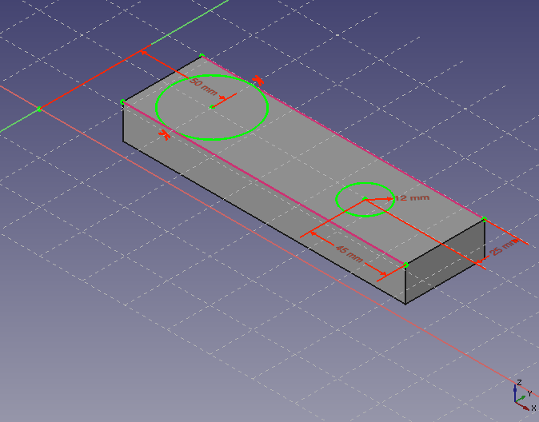Screen dimensions: 539x422
Task: Click the dark right end face of the block
Action: (445, 262)
